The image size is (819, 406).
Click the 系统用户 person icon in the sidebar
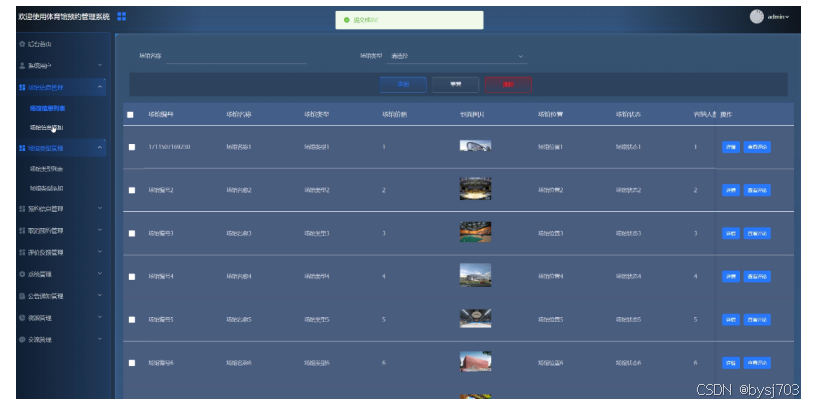[x=22, y=66]
